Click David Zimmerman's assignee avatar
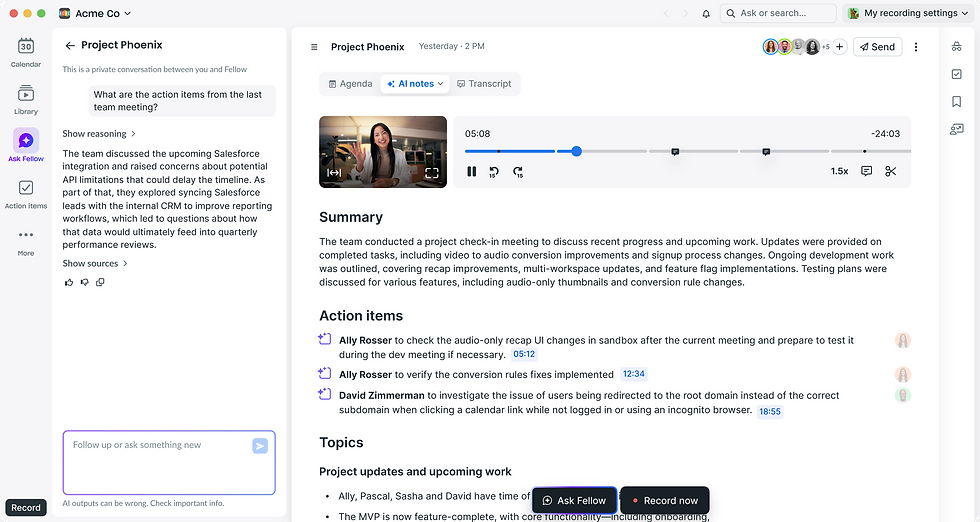This screenshot has height=522, width=980. point(902,395)
